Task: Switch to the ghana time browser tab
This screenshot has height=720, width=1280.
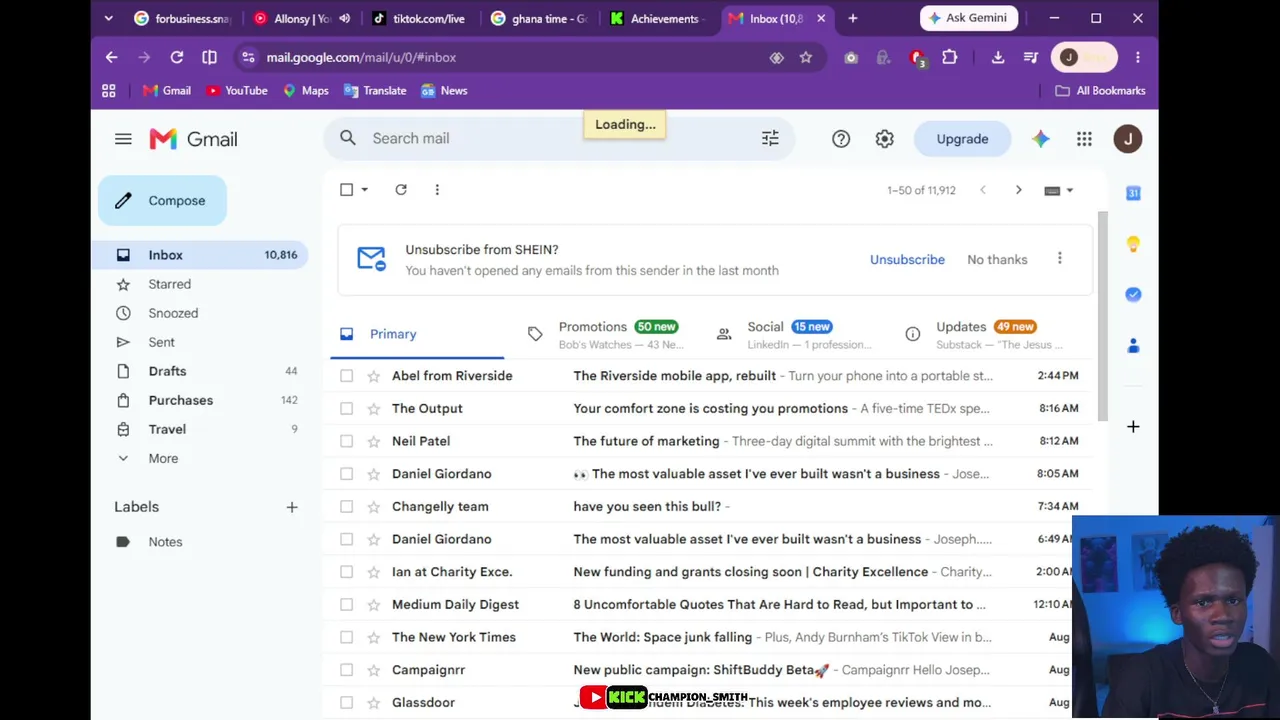Action: (x=538, y=18)
